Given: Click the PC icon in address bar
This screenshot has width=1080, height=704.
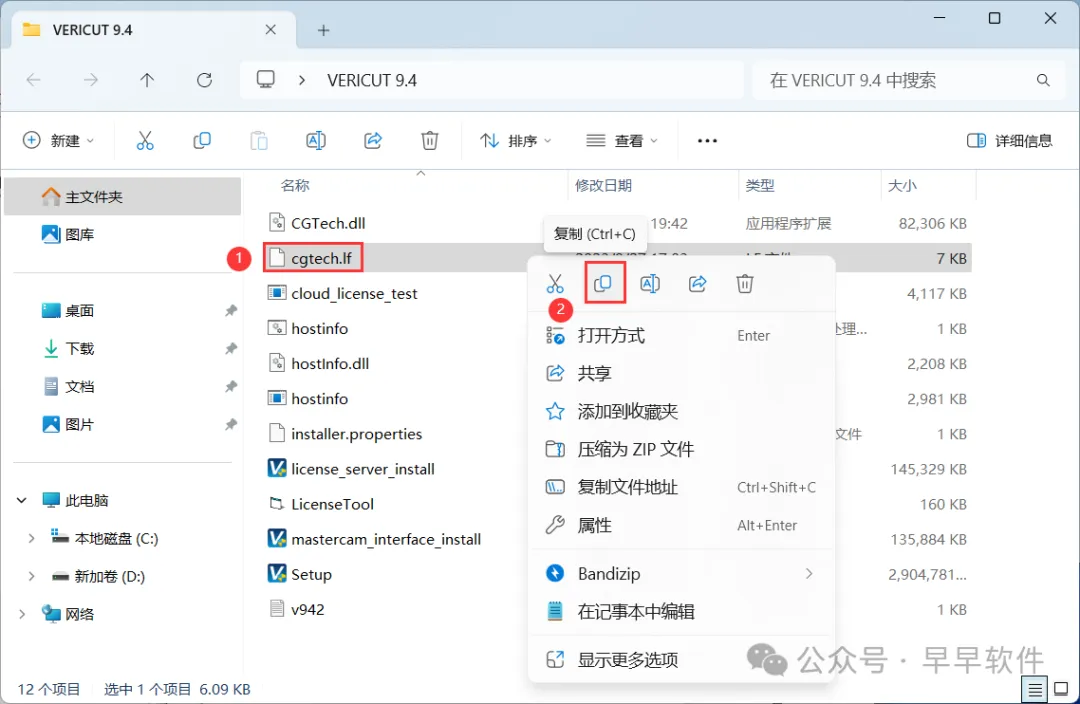Looking at the screenshot, I should 265,79.
